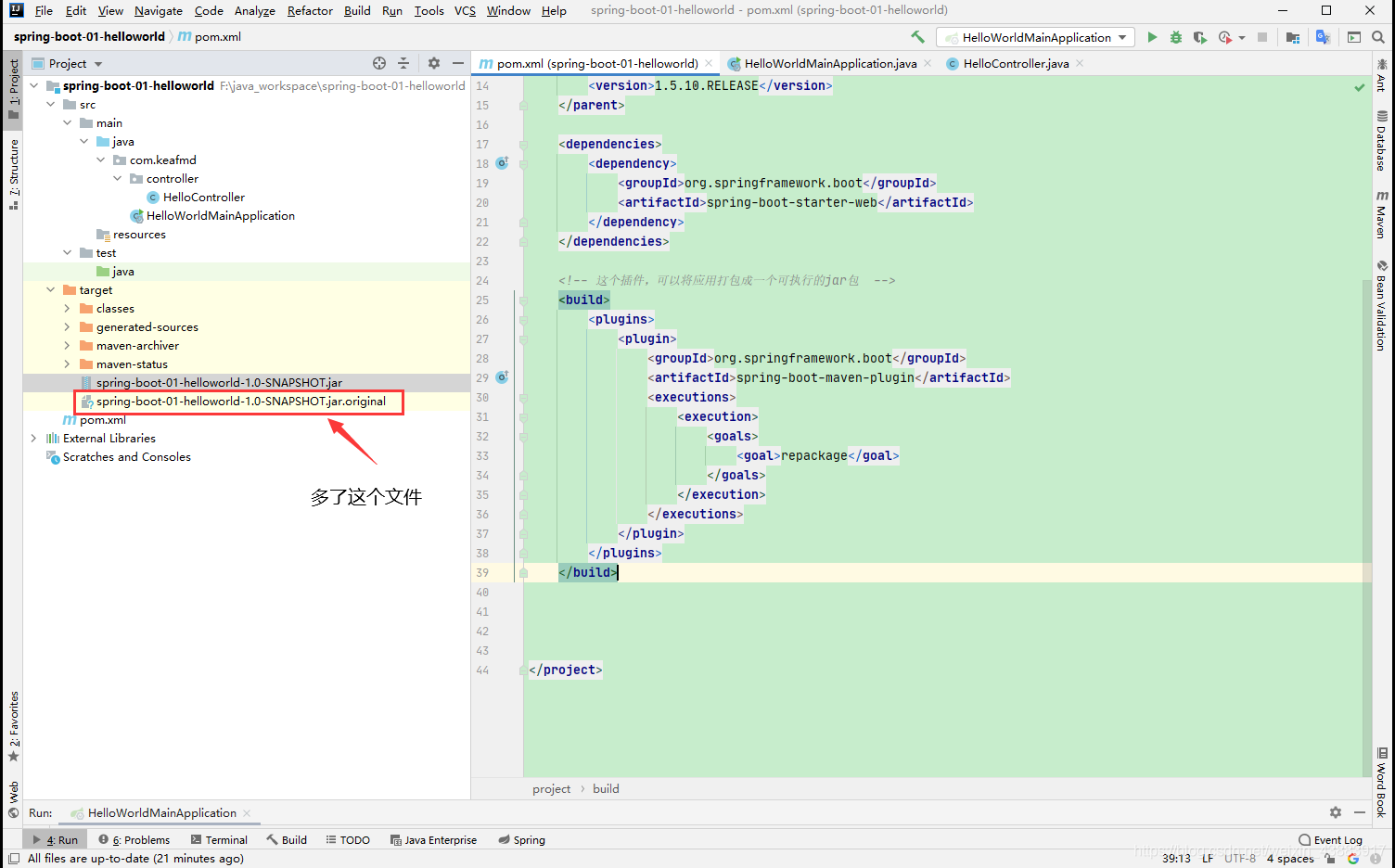Open the Refactor menu
Image resolution: width=1395 pixels, height=868 pixels.
pos(310,11)
